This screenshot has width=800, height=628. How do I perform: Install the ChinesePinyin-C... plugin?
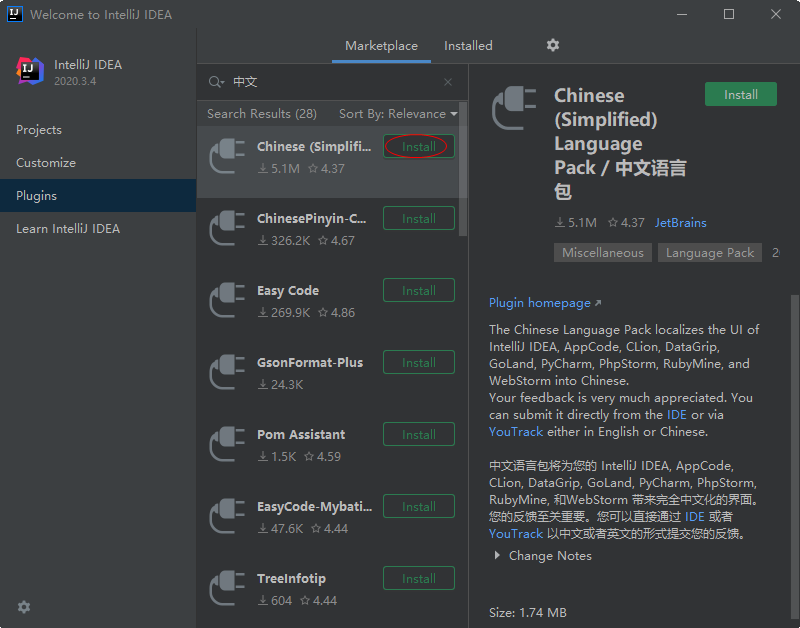tap(418, 218)
